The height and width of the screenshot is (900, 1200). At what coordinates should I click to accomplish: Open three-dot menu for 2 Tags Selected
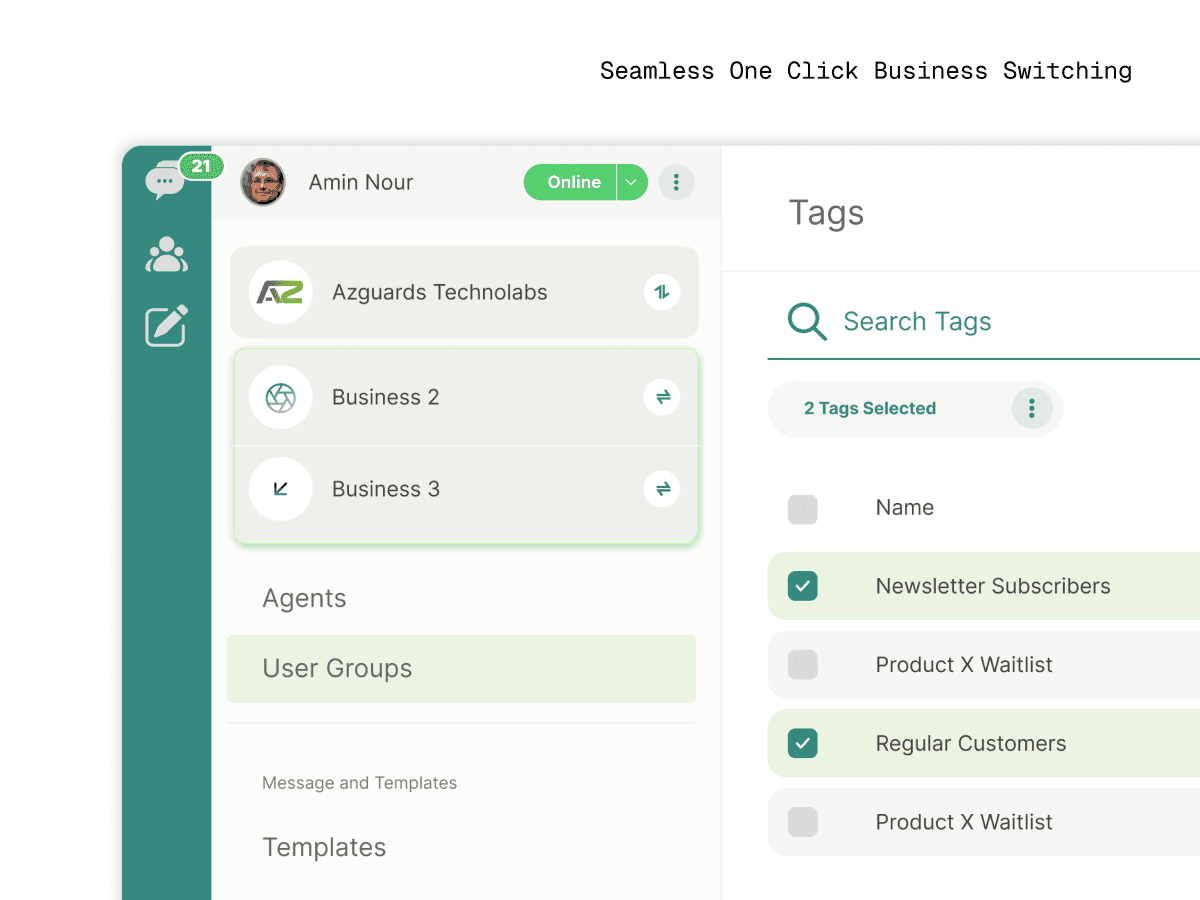(1031, 408)
